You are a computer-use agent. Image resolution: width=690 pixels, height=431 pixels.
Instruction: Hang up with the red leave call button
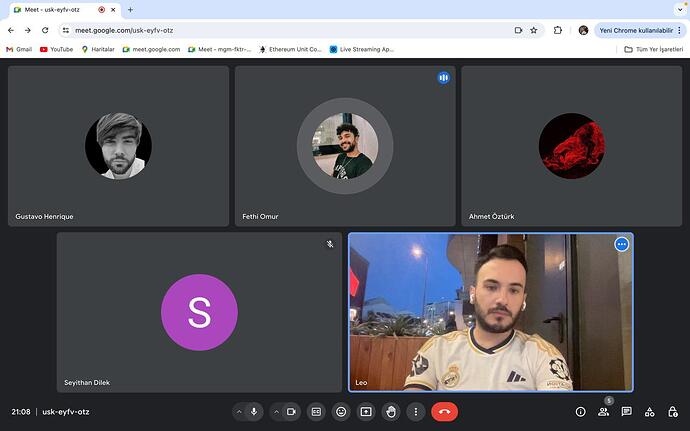444,412
